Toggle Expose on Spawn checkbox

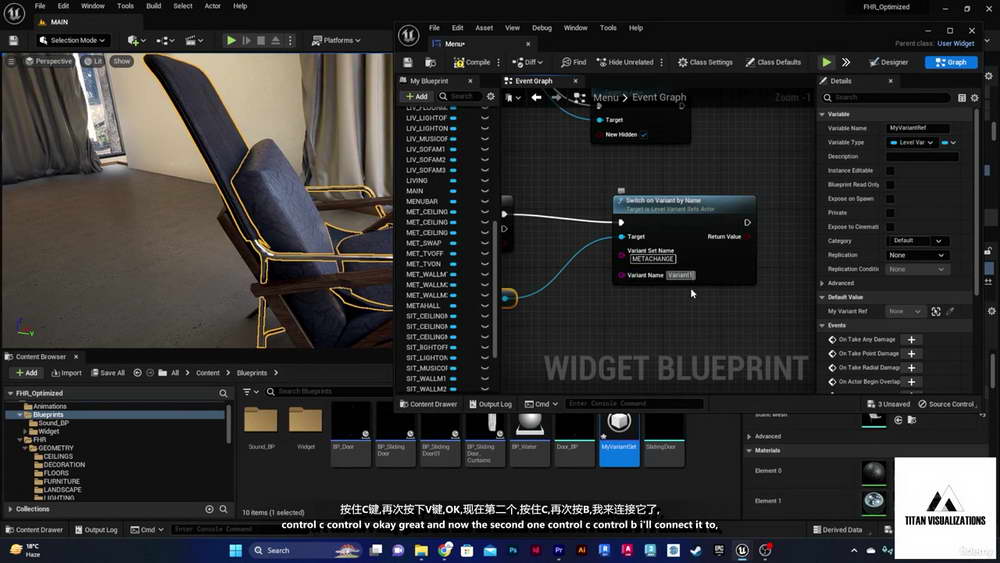[890, 198]
